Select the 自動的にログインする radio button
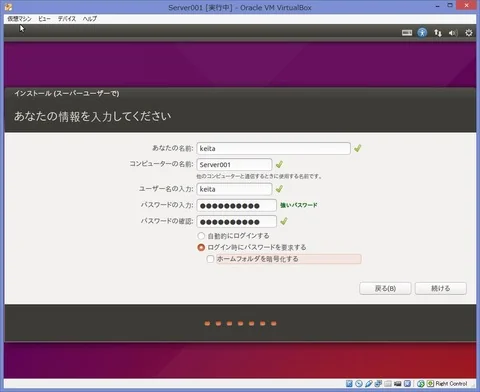 (201, 236)
